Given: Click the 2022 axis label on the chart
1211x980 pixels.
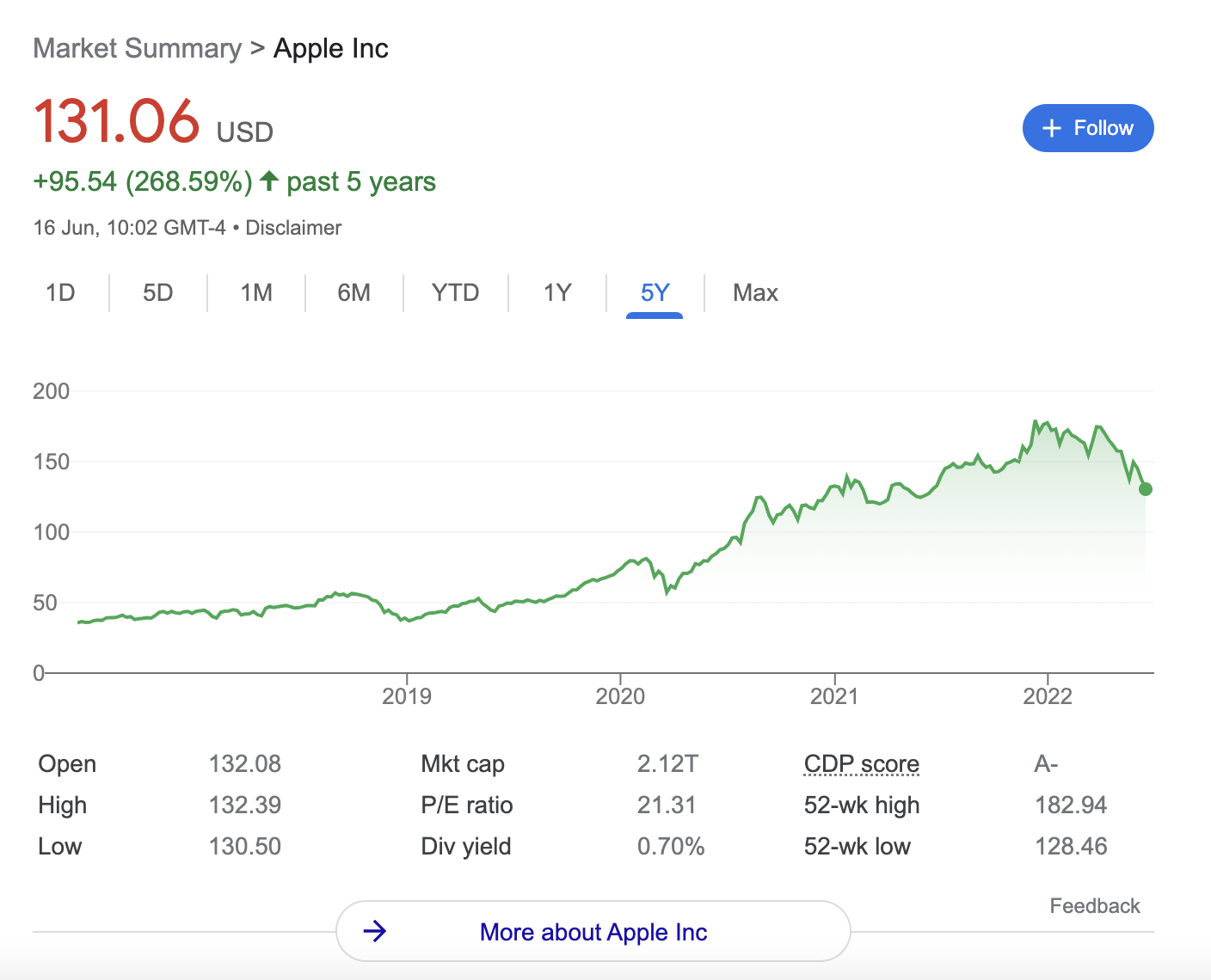Looking at the screenshot, I should (x=1048, y=696).
